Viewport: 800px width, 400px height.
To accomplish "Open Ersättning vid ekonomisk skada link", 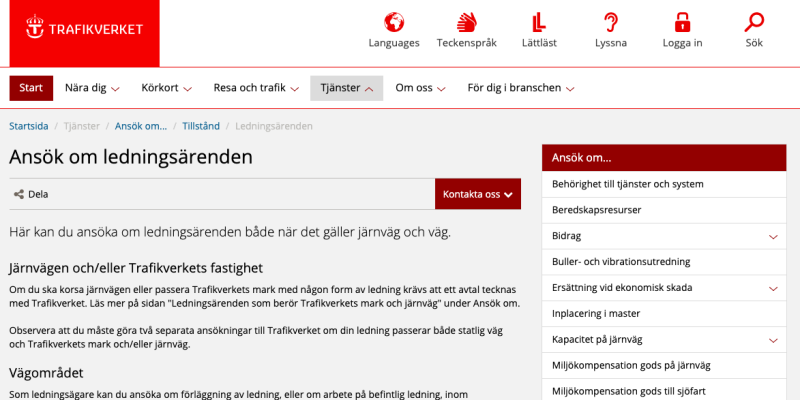I will [622, 288].
